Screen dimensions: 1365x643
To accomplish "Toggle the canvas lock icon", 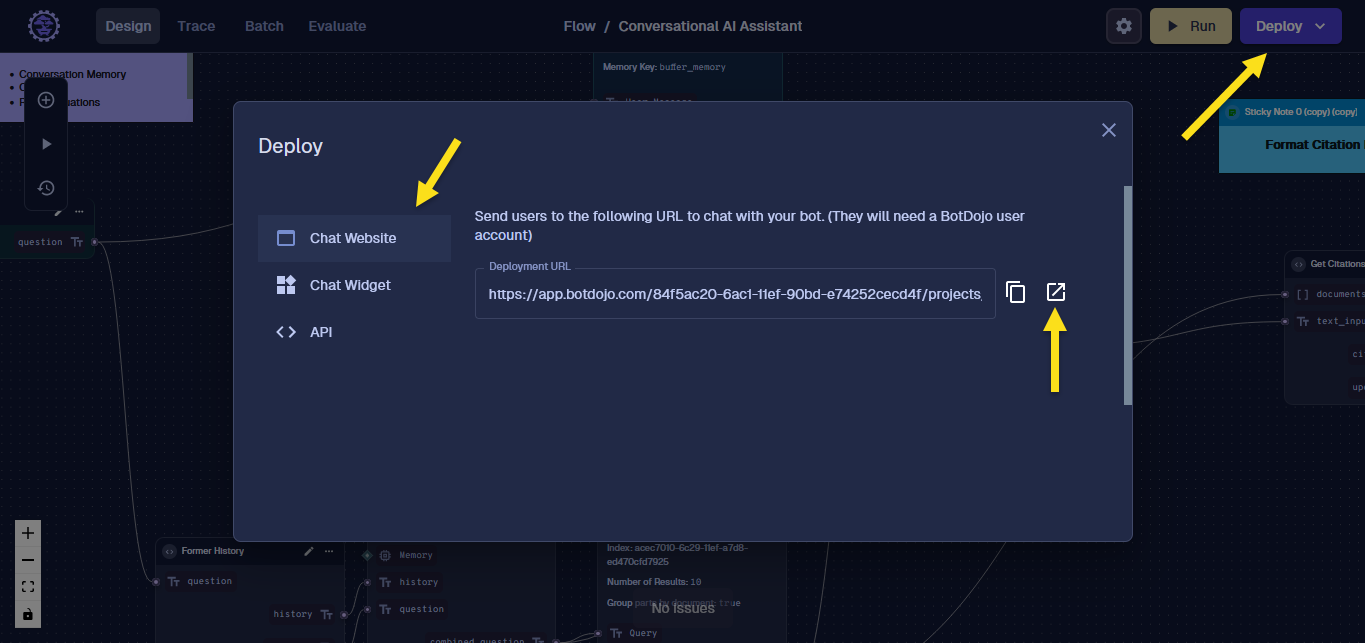I will [x=28, y=614].
